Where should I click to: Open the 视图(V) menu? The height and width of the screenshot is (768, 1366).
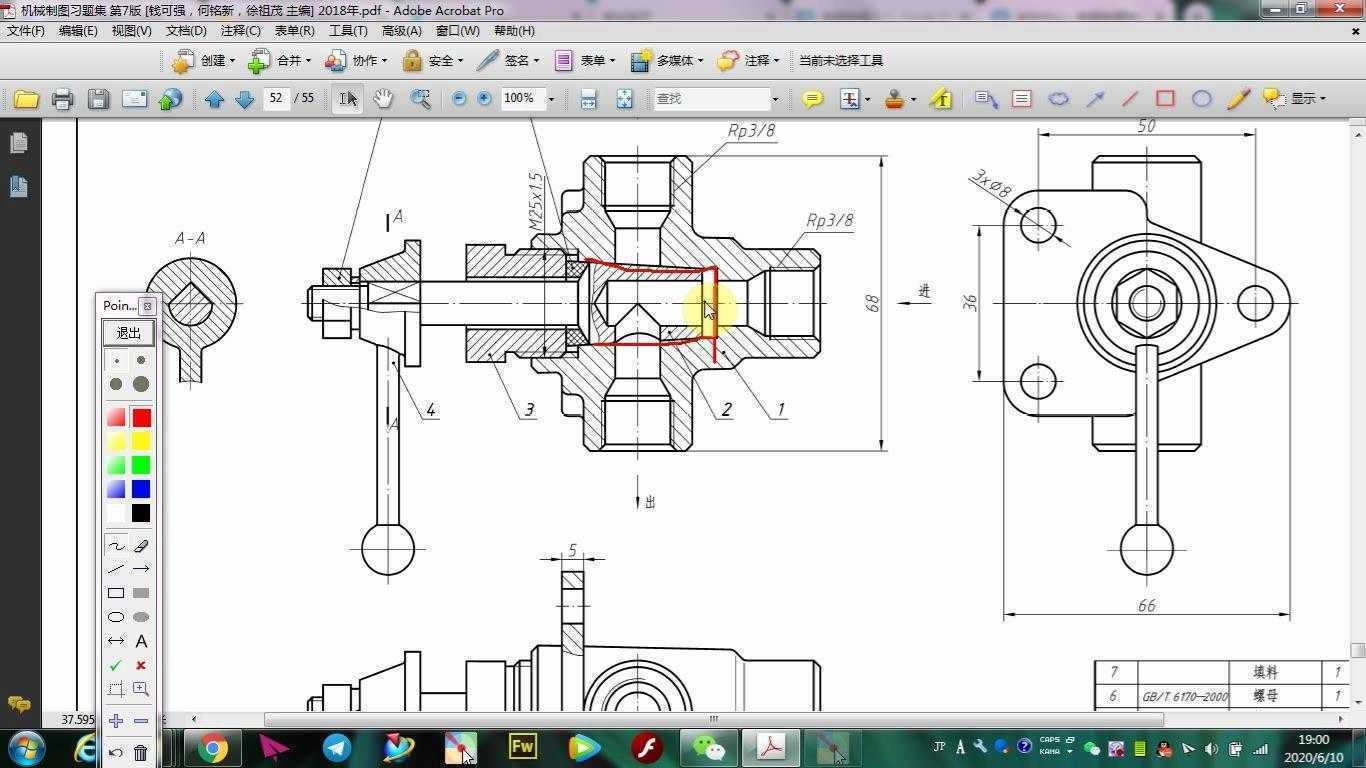click(x=131, y=31)
